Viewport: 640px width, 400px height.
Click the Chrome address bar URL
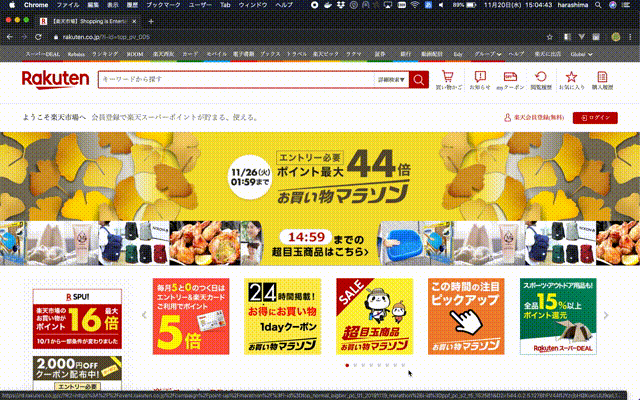pos(106,37)
